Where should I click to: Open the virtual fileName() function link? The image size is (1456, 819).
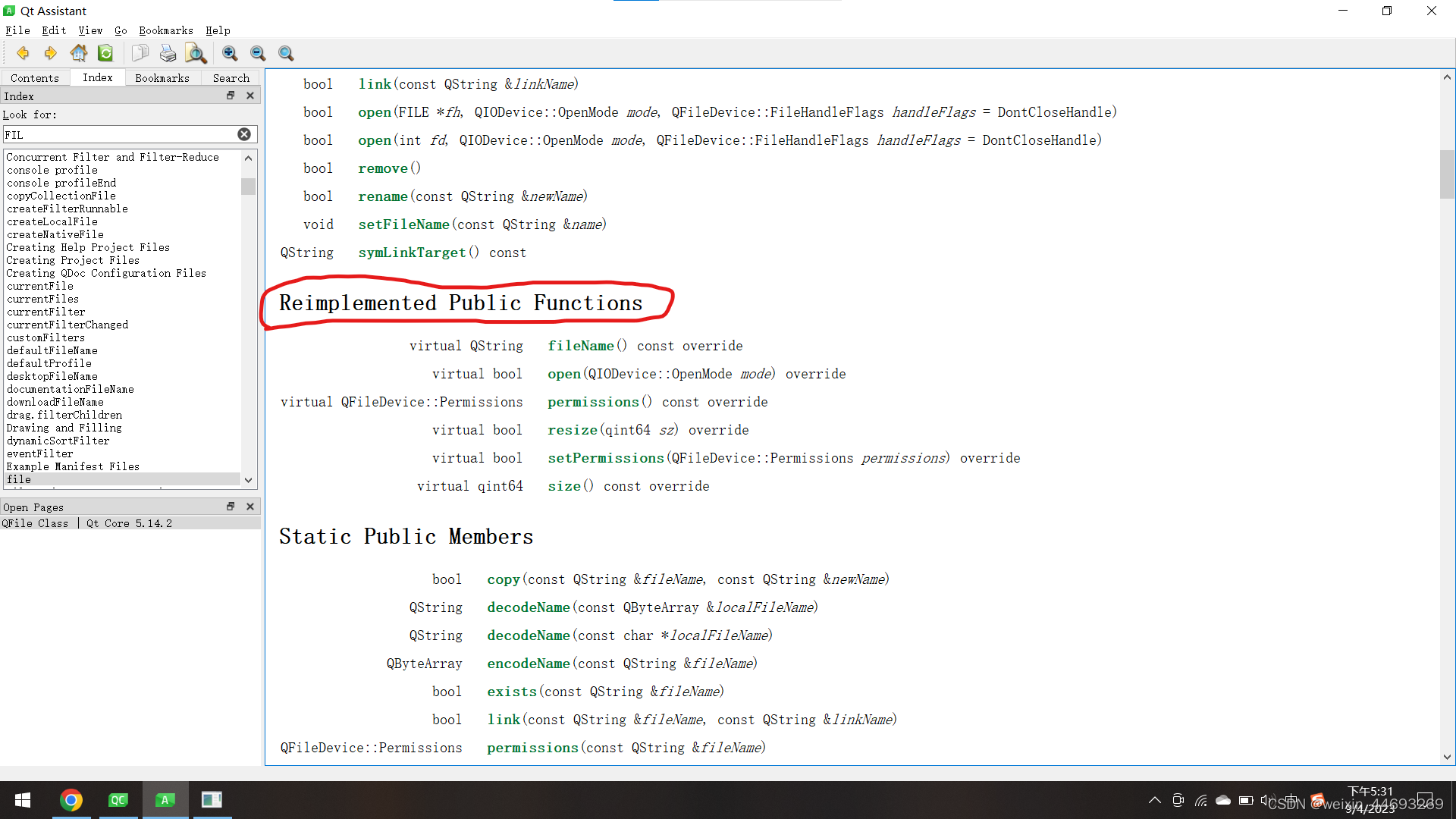[x=581, y=346]
